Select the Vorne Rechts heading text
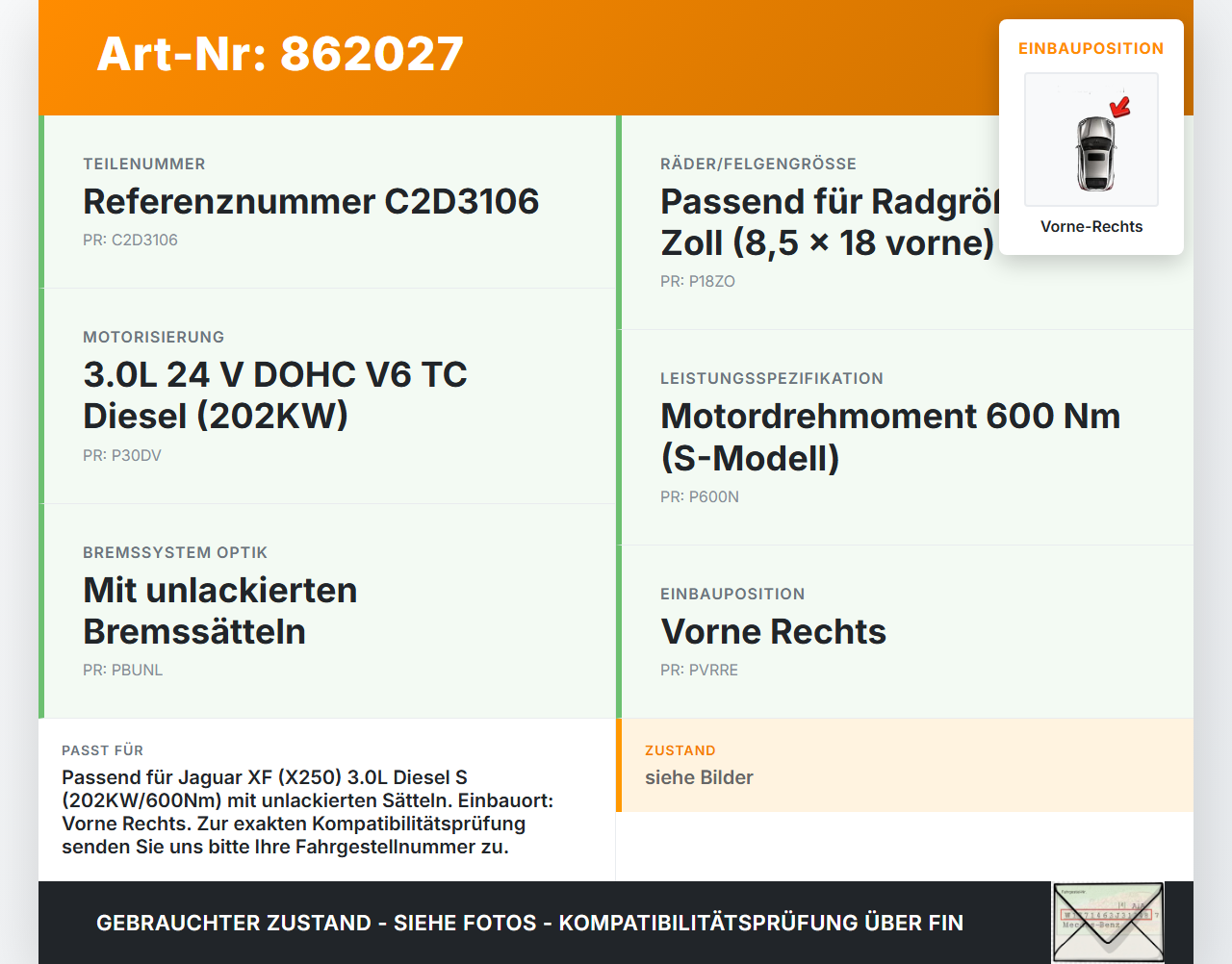The height and width of the screenshot is (964, 1232). point(773,631)
